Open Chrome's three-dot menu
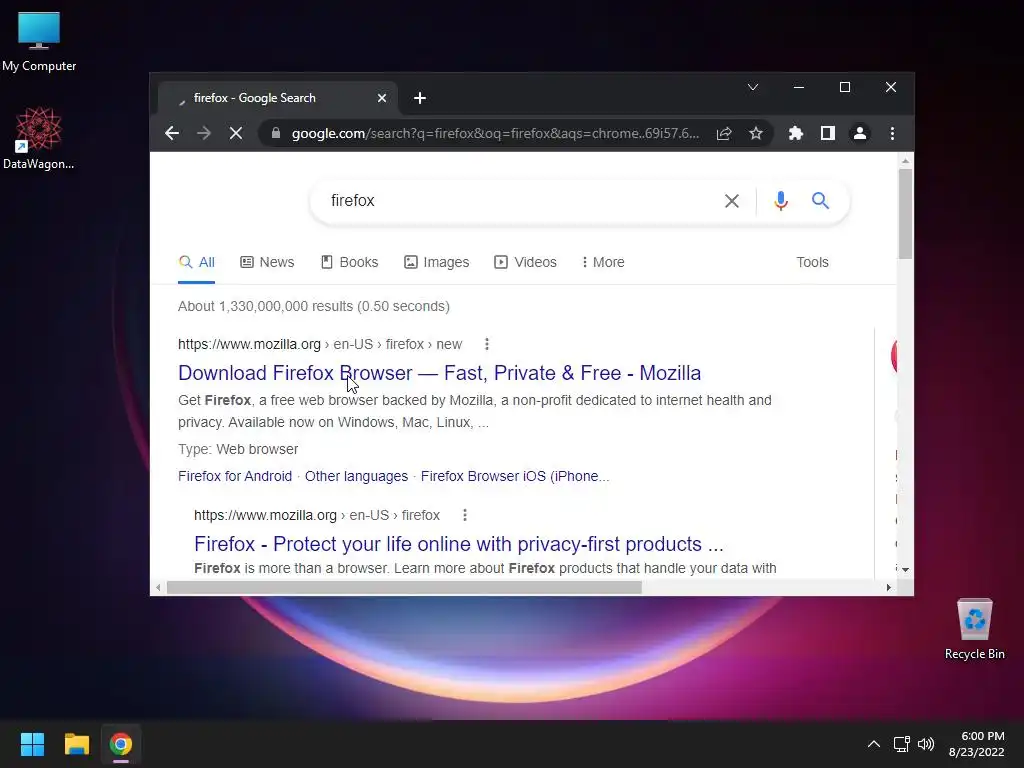The height and width of the screenshot is (768, 1024). [x=892, y=133]
